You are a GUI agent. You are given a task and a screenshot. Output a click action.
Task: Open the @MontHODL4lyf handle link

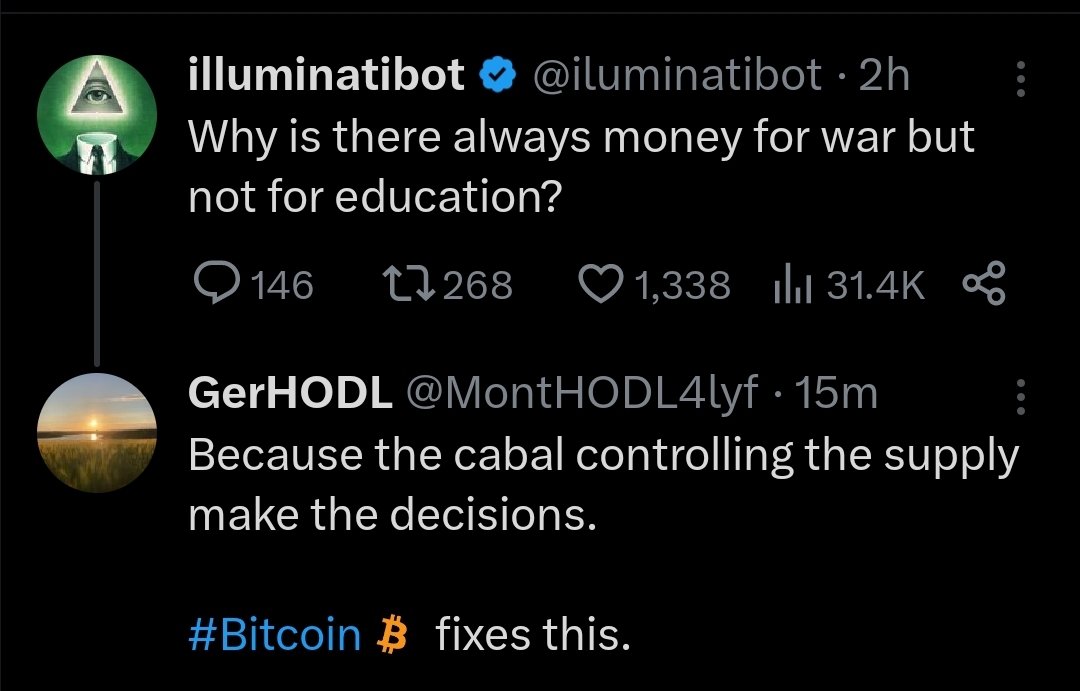pyautogui.click(x=581, y=394)
